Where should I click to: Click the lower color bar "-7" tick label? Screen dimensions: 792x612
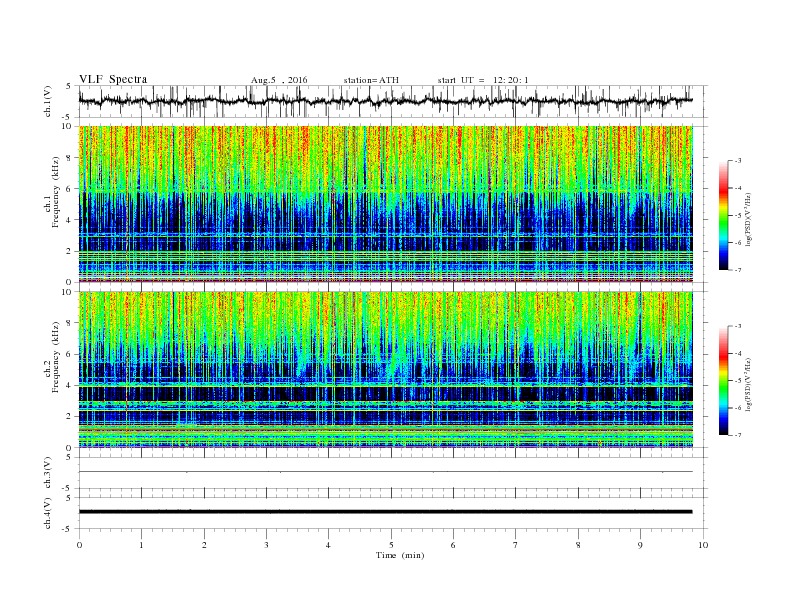[x=738, y=435]
